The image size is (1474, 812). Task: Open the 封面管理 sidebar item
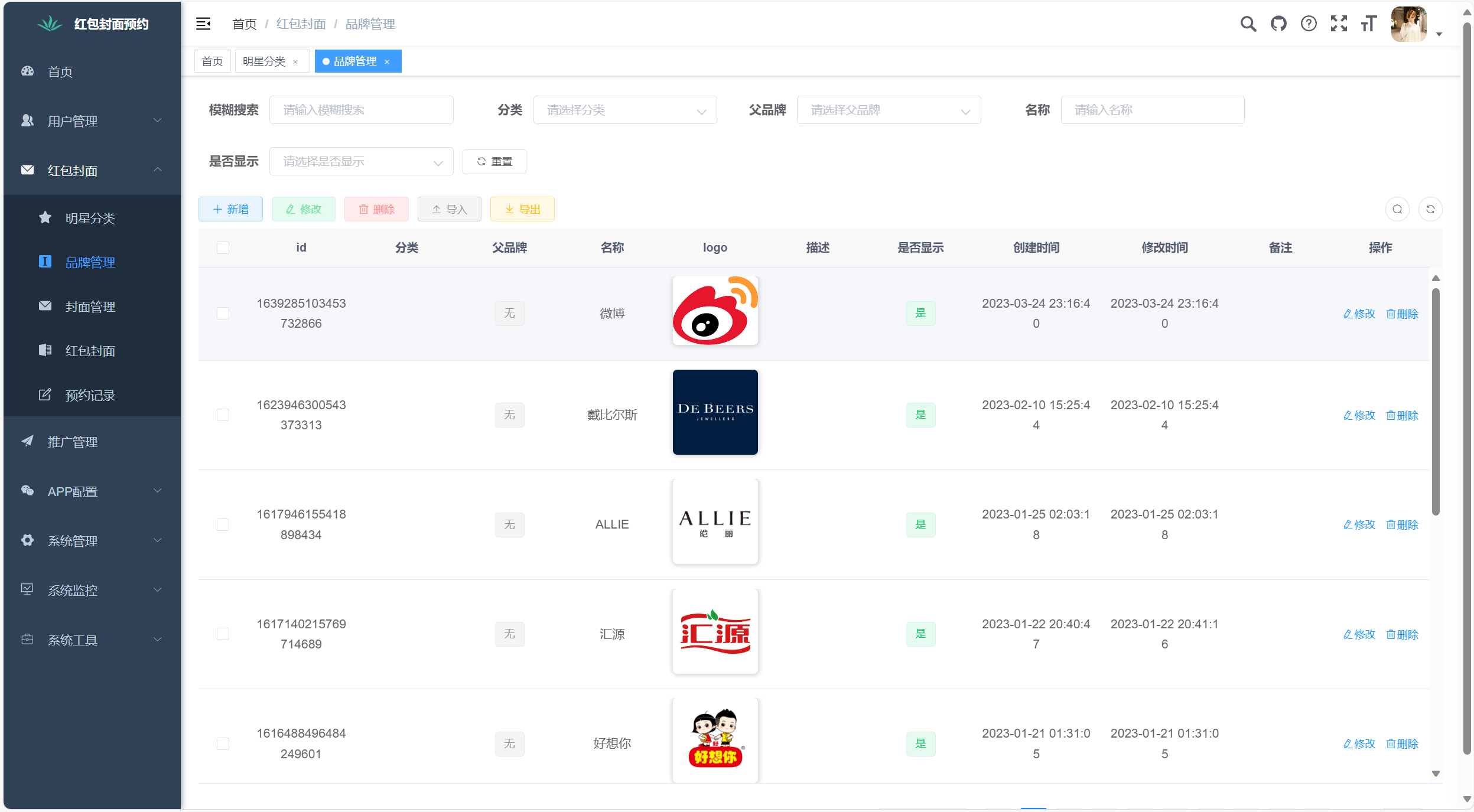coord(92,306)
